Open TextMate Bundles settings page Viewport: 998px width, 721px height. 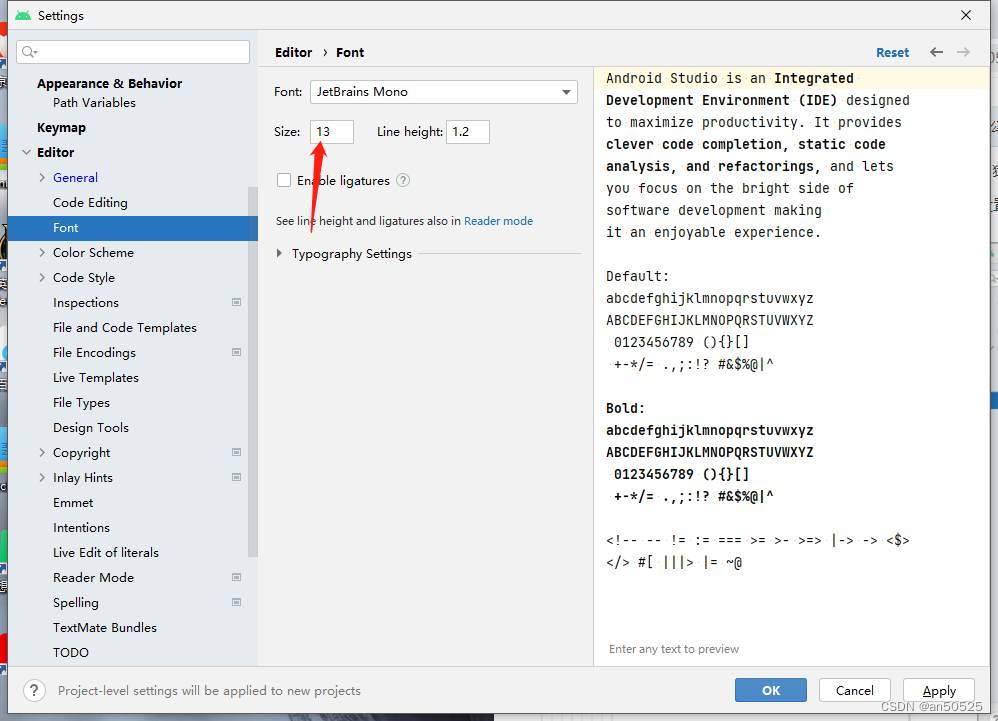105,627
